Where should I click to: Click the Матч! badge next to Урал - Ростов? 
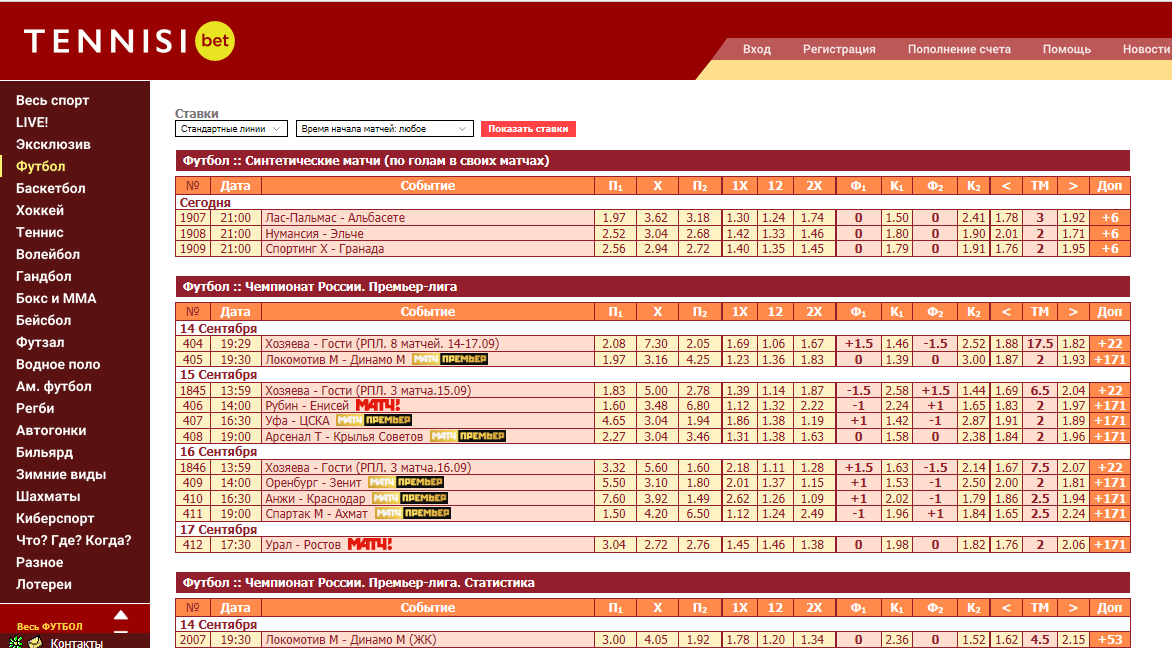coord(370,545)
